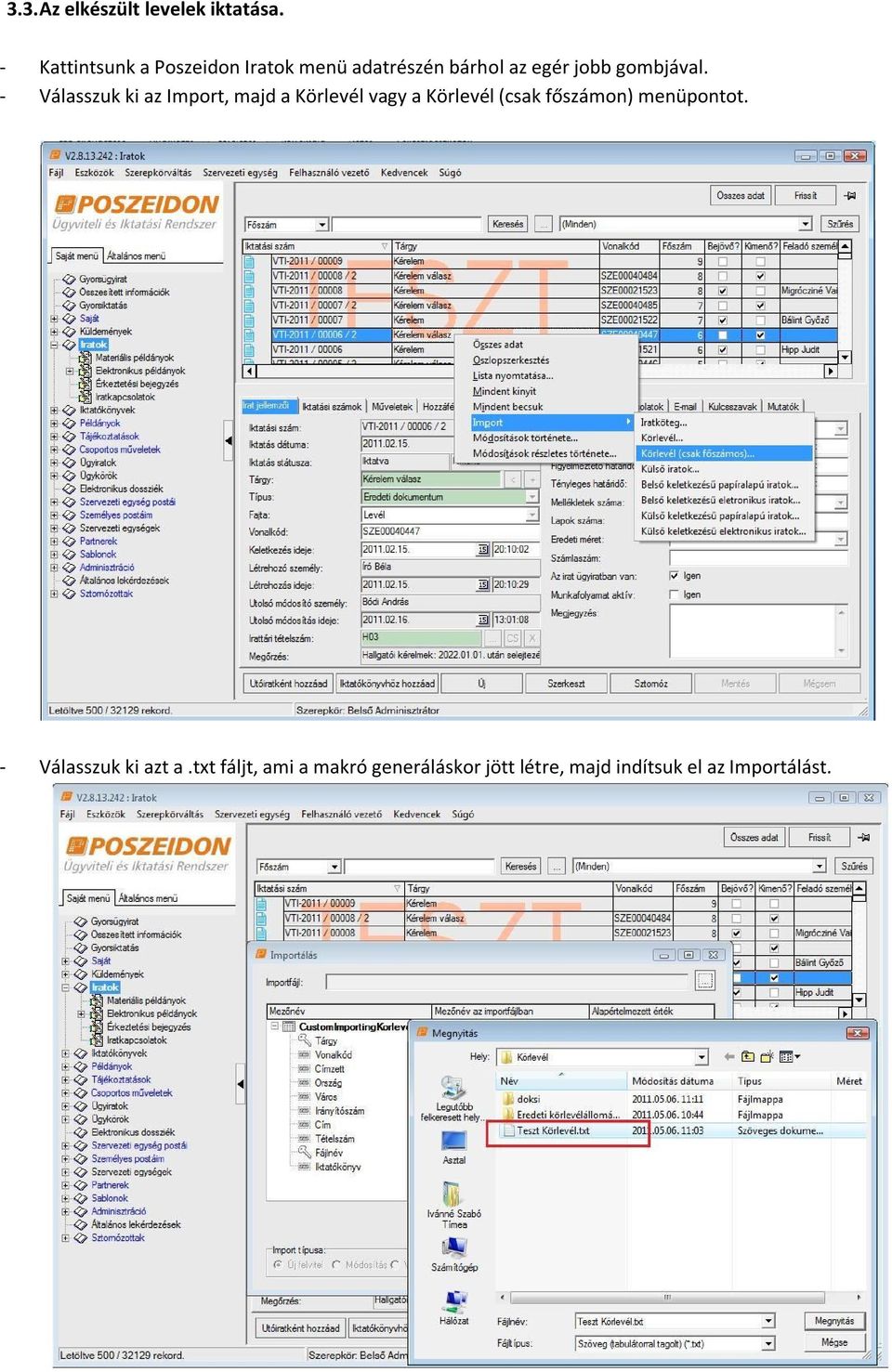Open the Fajta dropdown showing Levél
The image size is (892, 1372).
[532, 515]
